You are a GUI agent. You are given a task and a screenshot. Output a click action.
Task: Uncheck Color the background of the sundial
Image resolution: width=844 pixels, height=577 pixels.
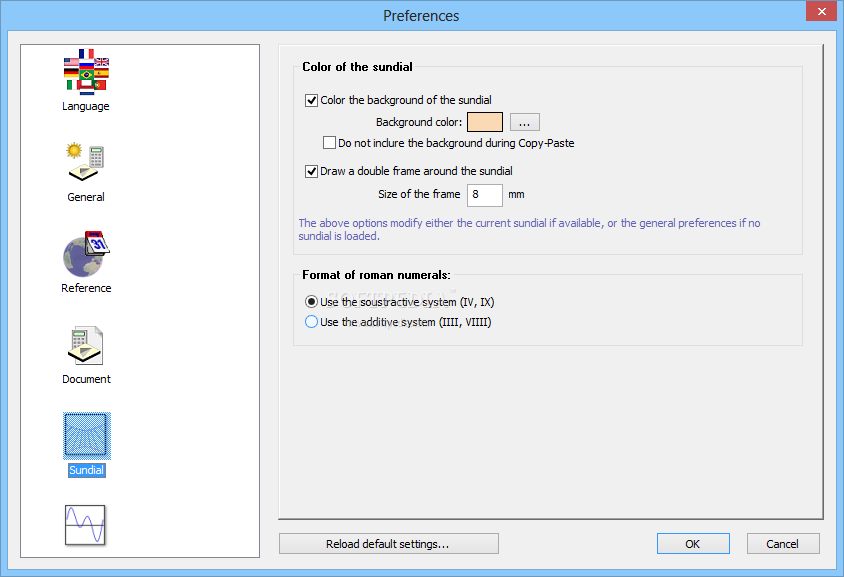pos(311,100)
